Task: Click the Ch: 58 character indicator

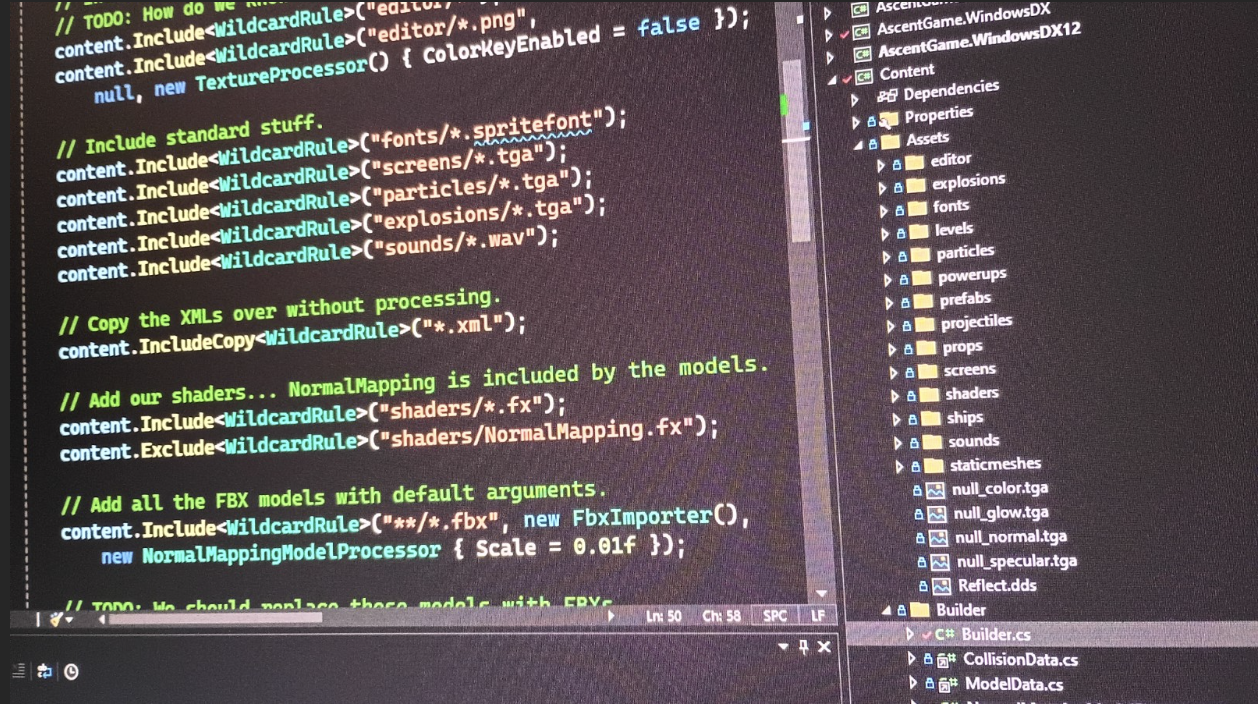Action: [721, 617]
